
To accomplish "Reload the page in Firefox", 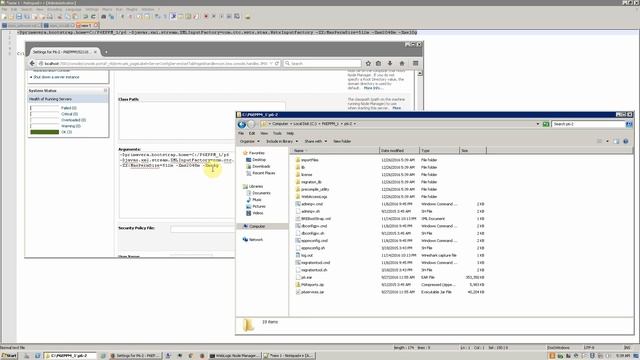I will (277, 63).
